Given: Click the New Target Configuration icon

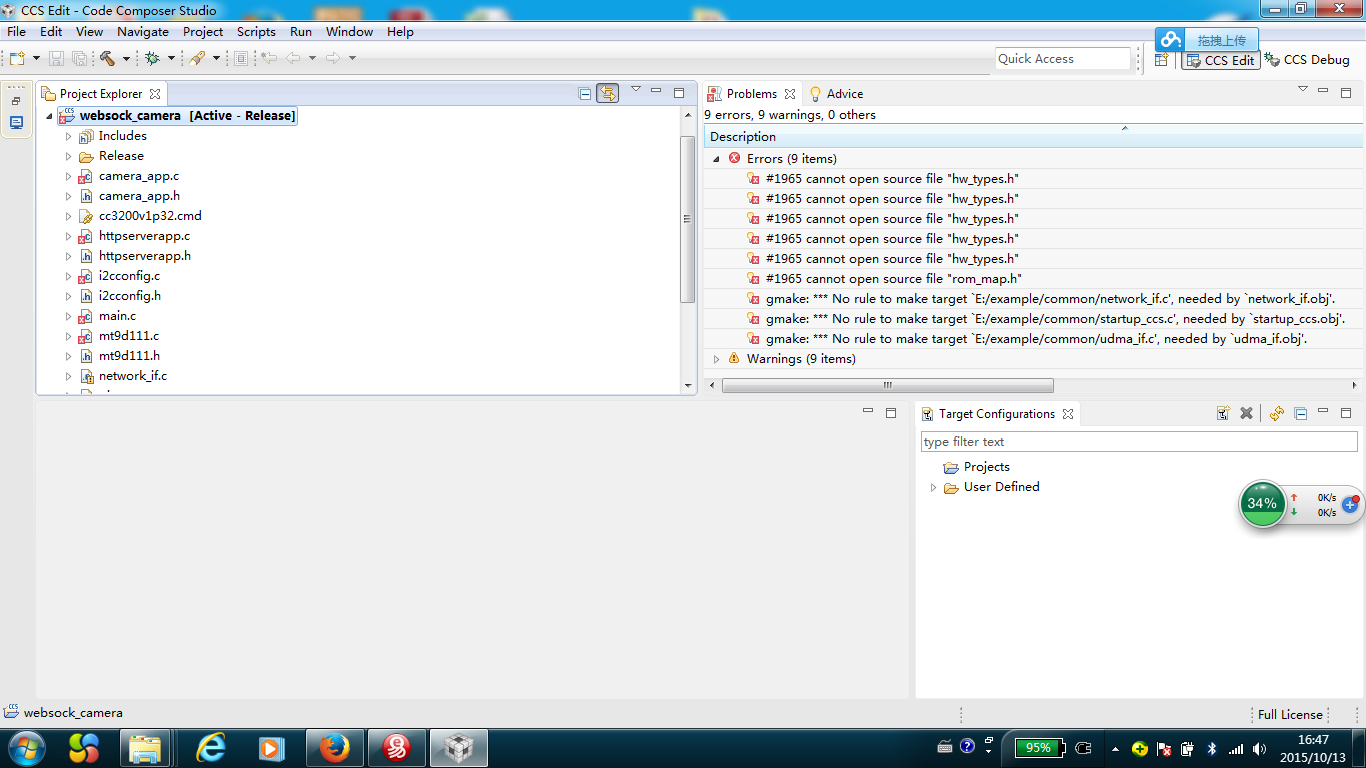Looking at the screenshot, I should pyautogui.click(x=1223, y=413).
